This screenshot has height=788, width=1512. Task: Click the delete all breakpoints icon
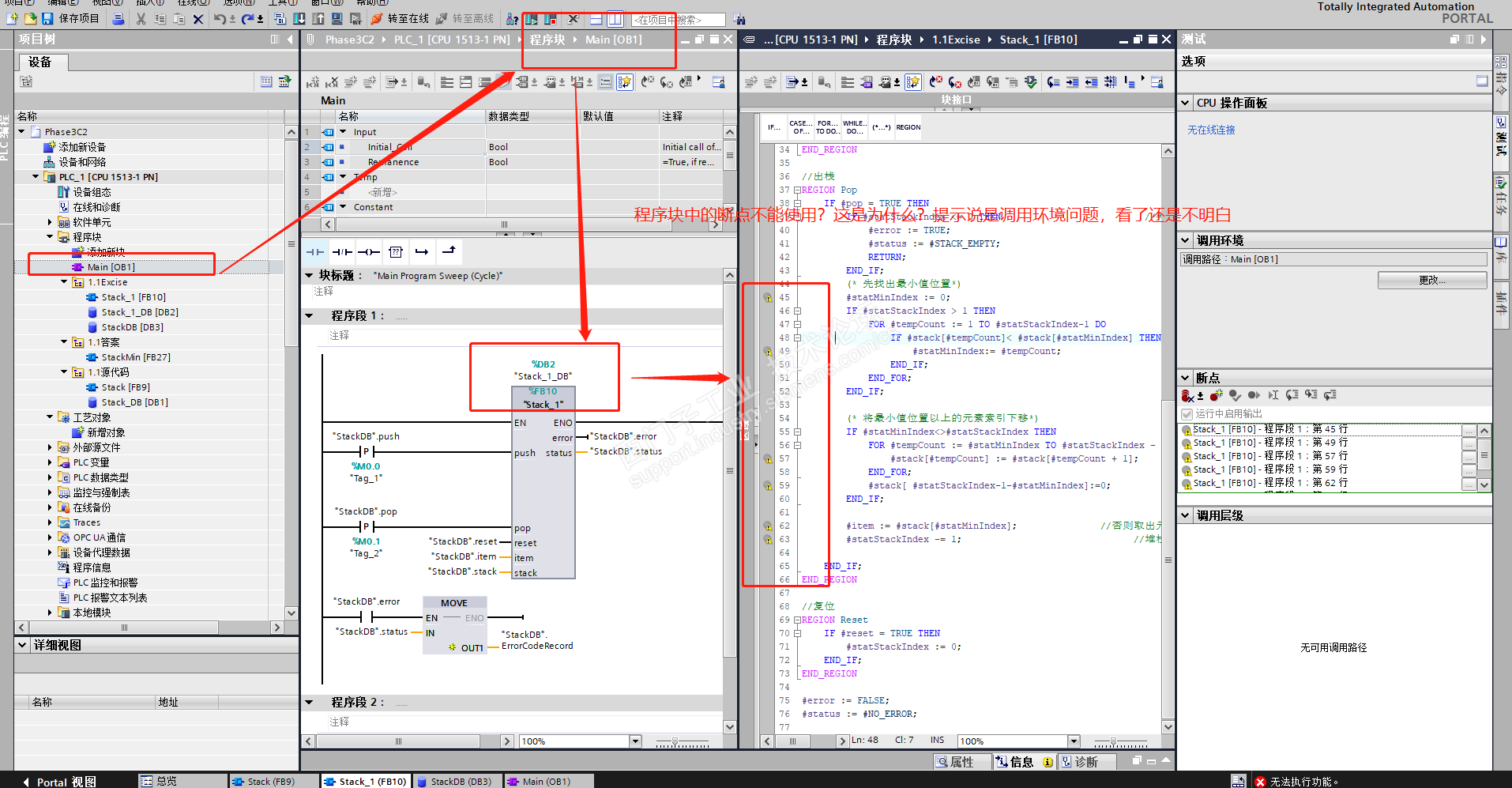[x=1187, y=395]
